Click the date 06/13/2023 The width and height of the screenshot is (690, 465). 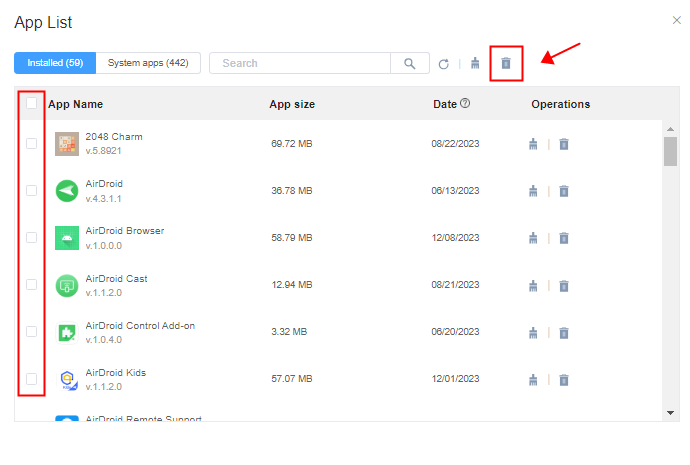(x=455, y=191)
